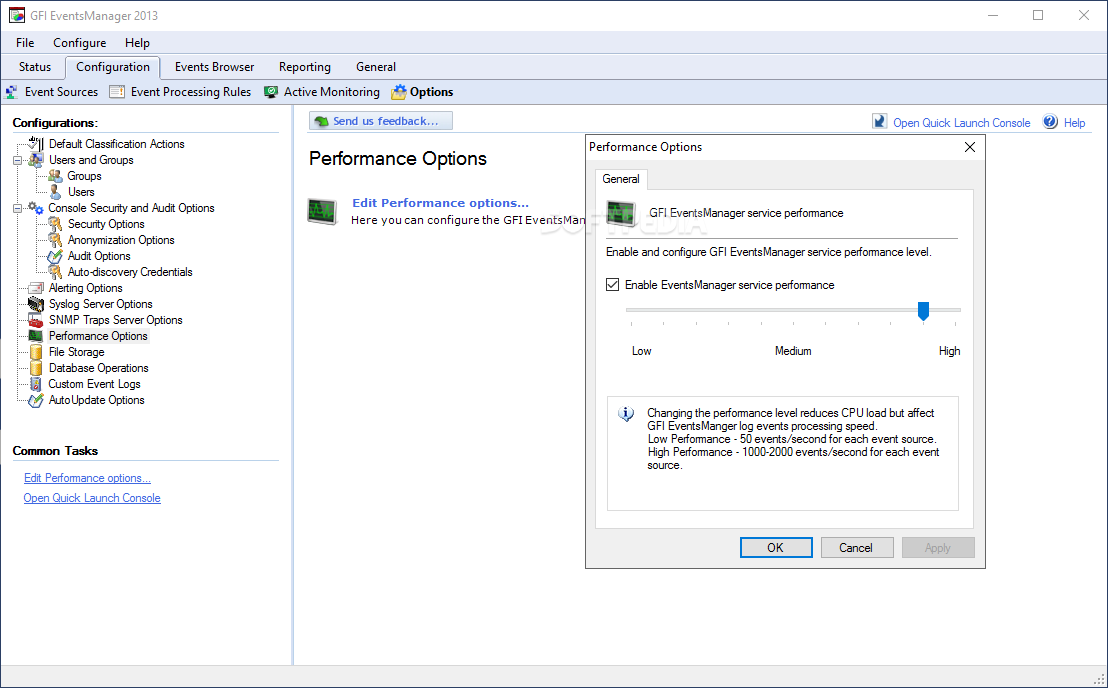
Task: Close the Performance Options dialog
Action: (x=970, y=147)
